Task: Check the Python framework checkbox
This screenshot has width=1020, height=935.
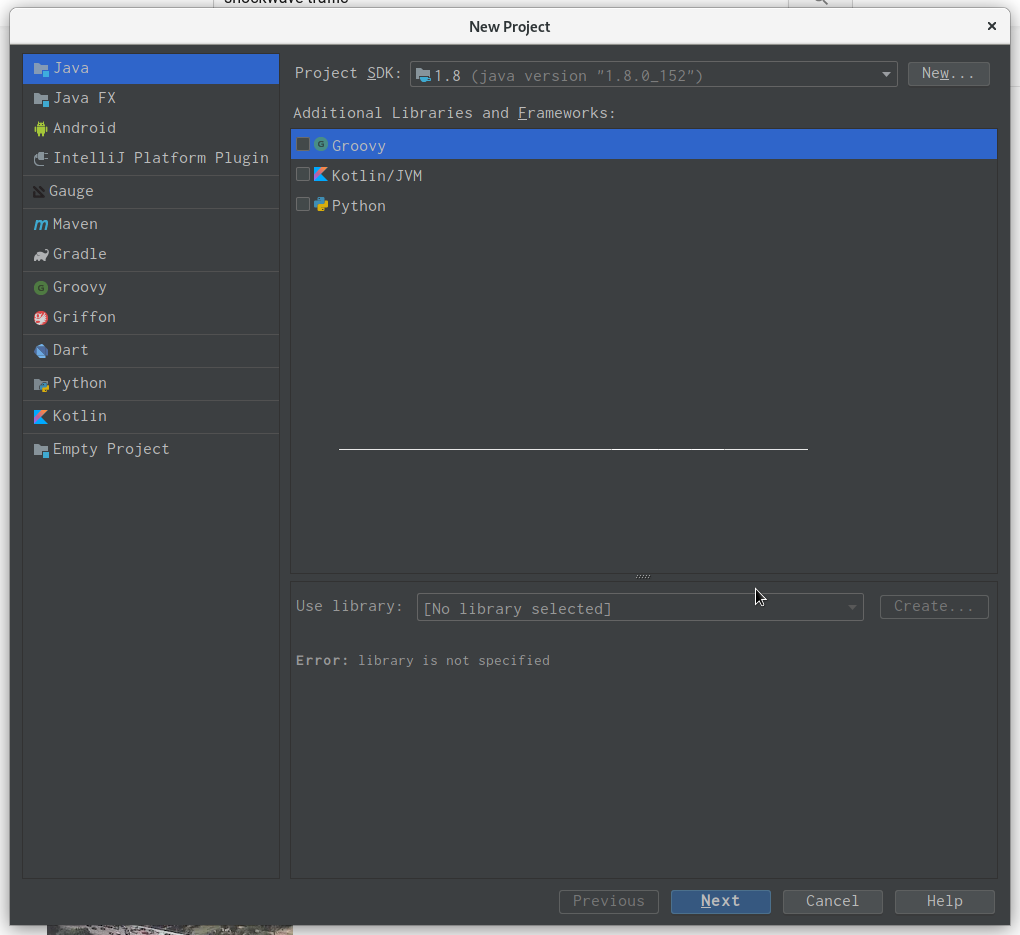Action: 302,204
